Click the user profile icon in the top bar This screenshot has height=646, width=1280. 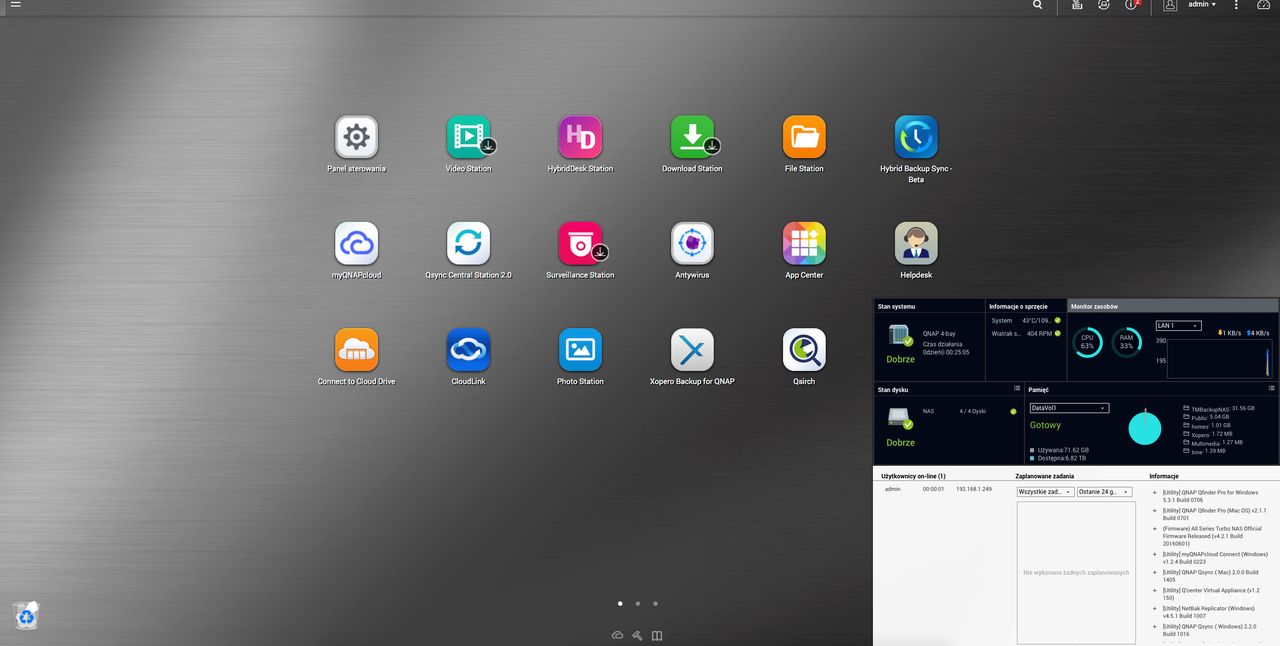pos(1170,5)
